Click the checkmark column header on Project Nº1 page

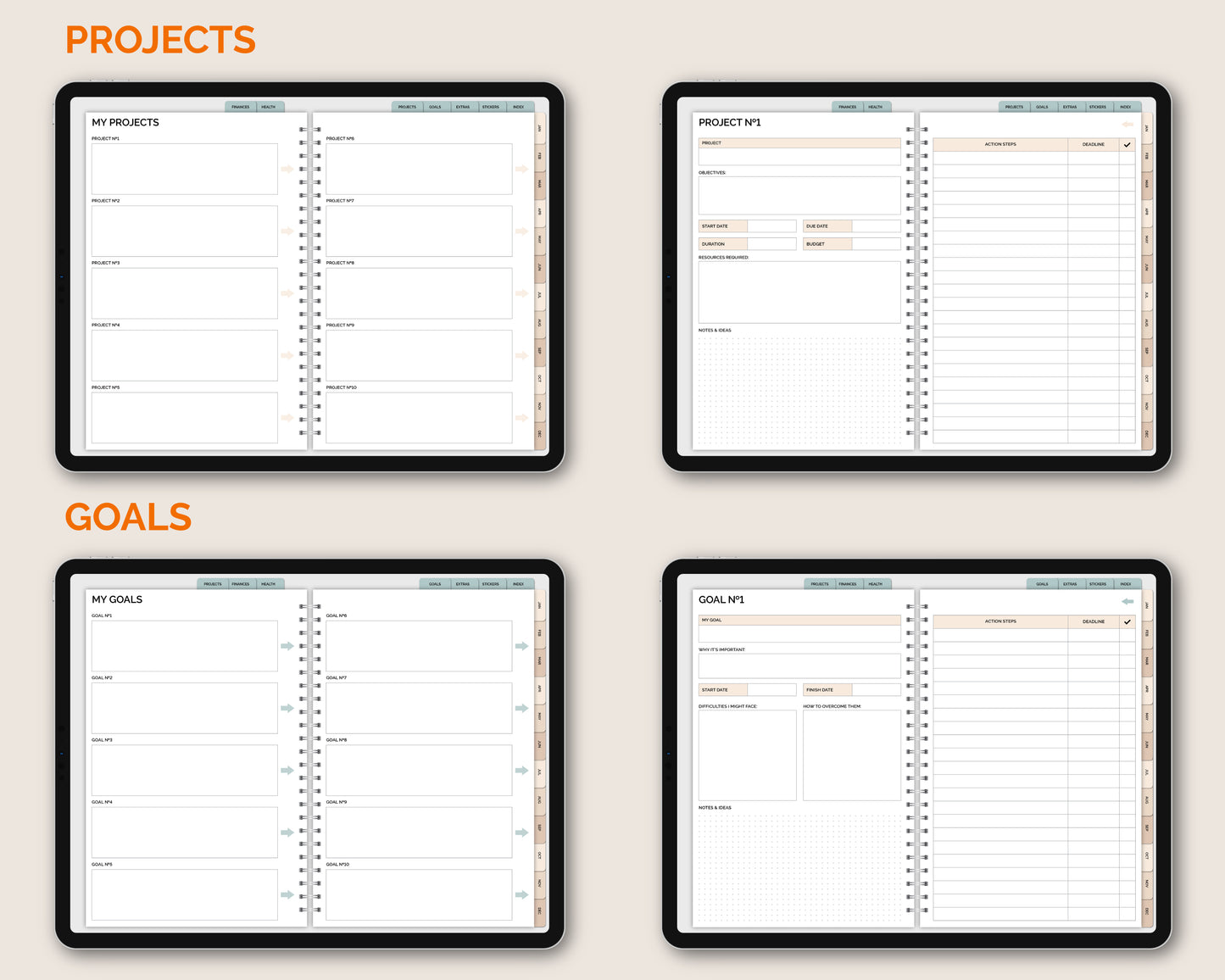pos(1128,145)
